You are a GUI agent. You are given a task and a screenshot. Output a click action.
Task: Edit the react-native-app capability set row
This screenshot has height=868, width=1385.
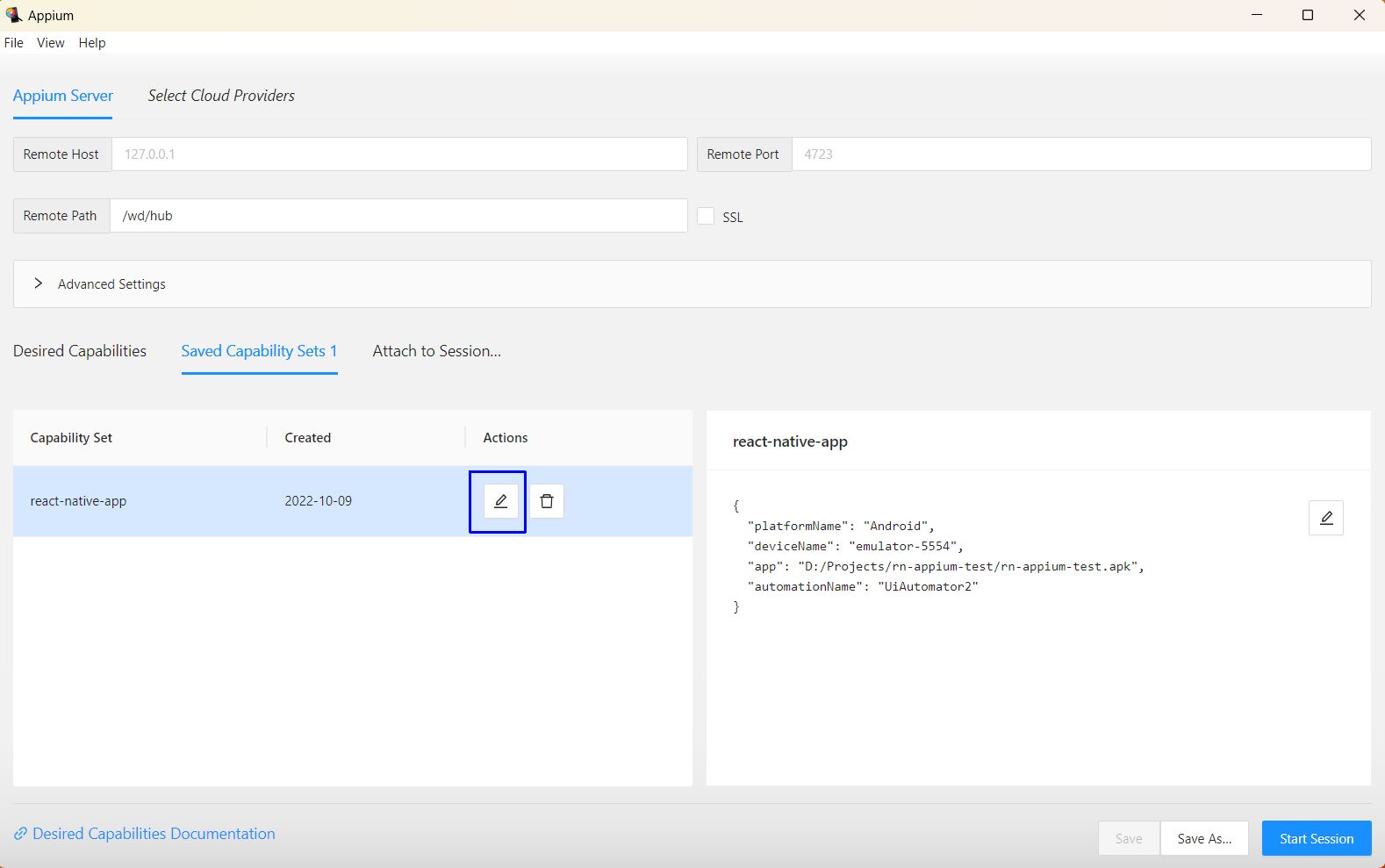(500, 501)
